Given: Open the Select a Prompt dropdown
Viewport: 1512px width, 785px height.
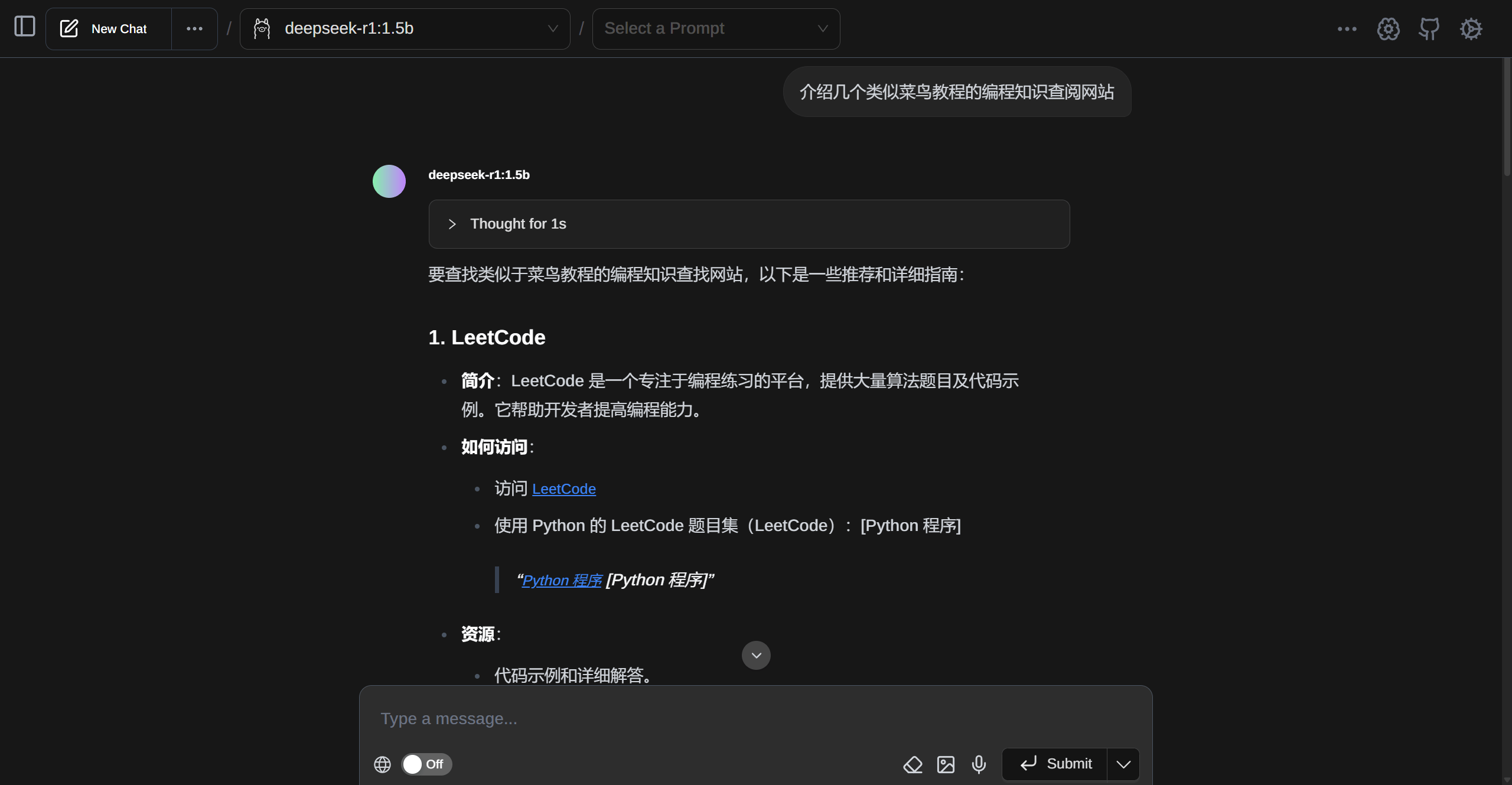Looking at the screenshot, I should [715, 28].
